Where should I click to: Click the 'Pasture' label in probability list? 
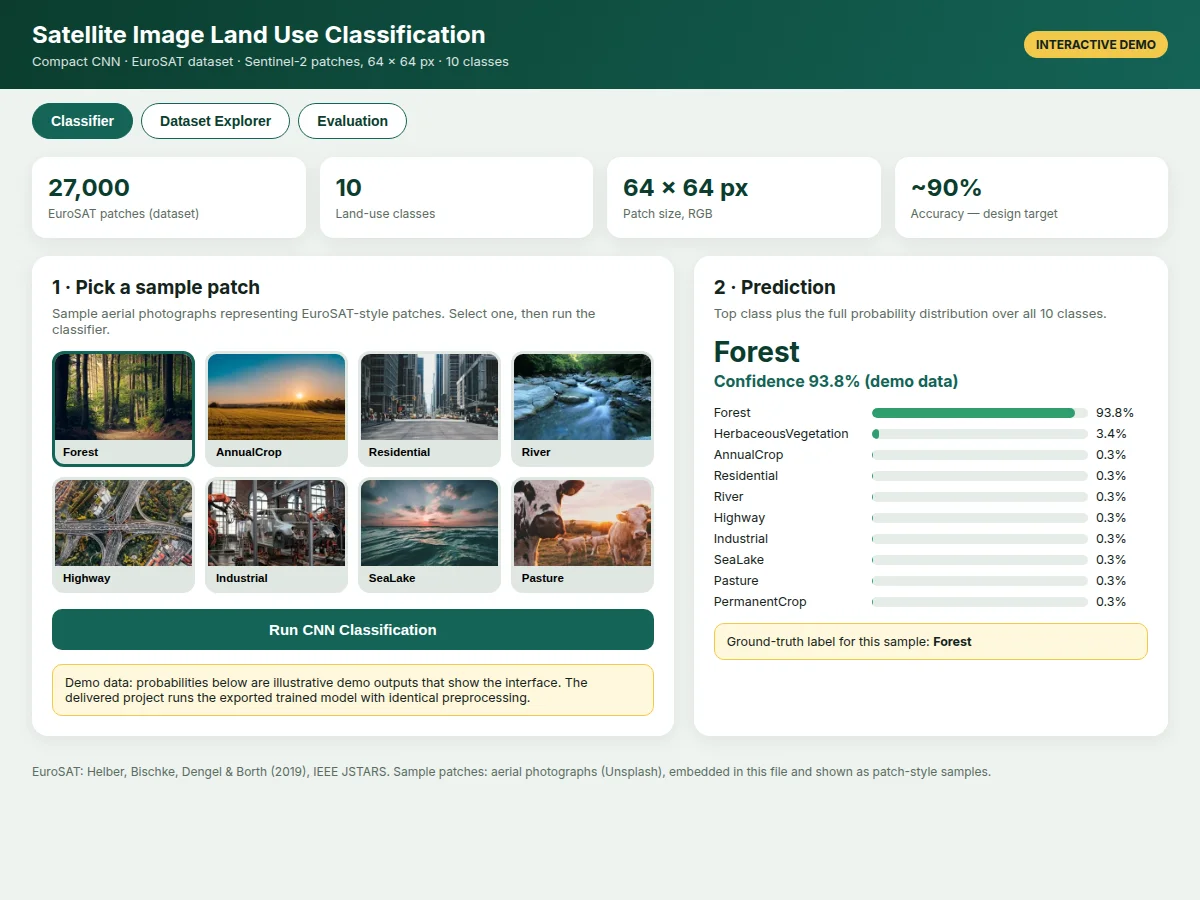(x=736, y=581)
